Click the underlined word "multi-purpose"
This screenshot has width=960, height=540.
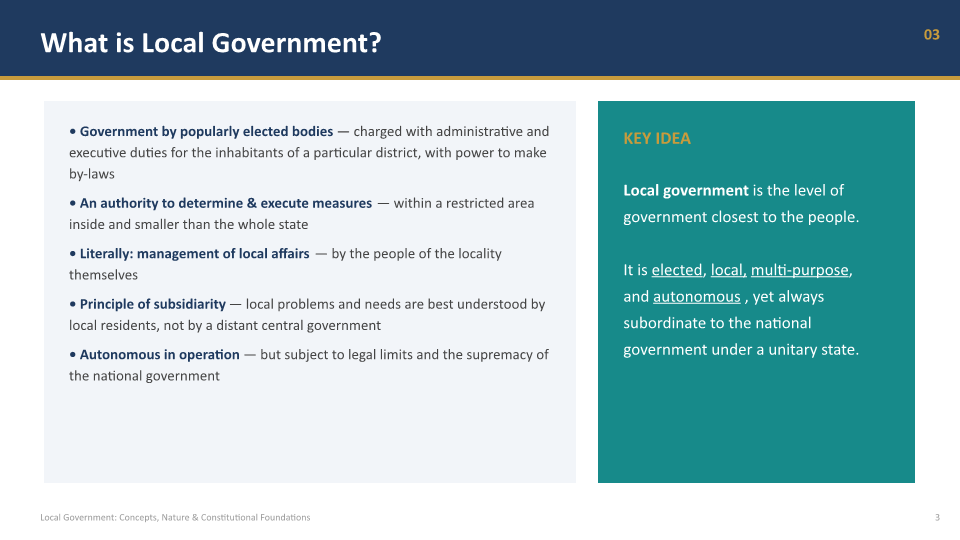coord(800,270)
